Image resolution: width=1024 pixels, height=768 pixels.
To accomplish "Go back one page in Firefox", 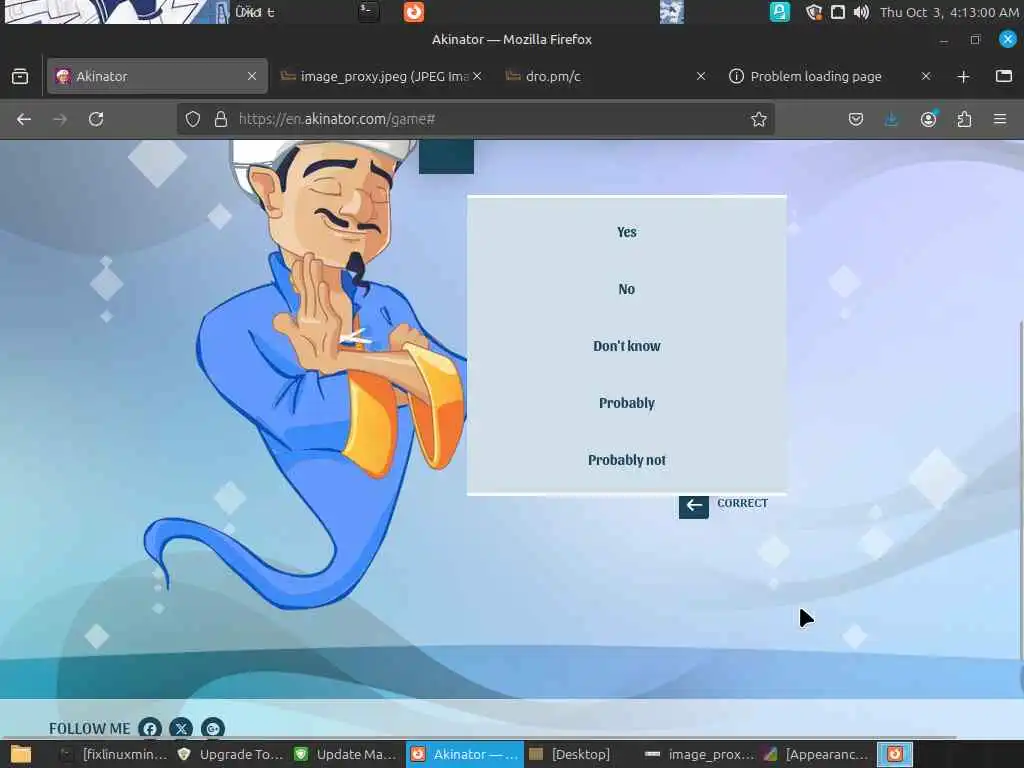I will click(24, 119).
